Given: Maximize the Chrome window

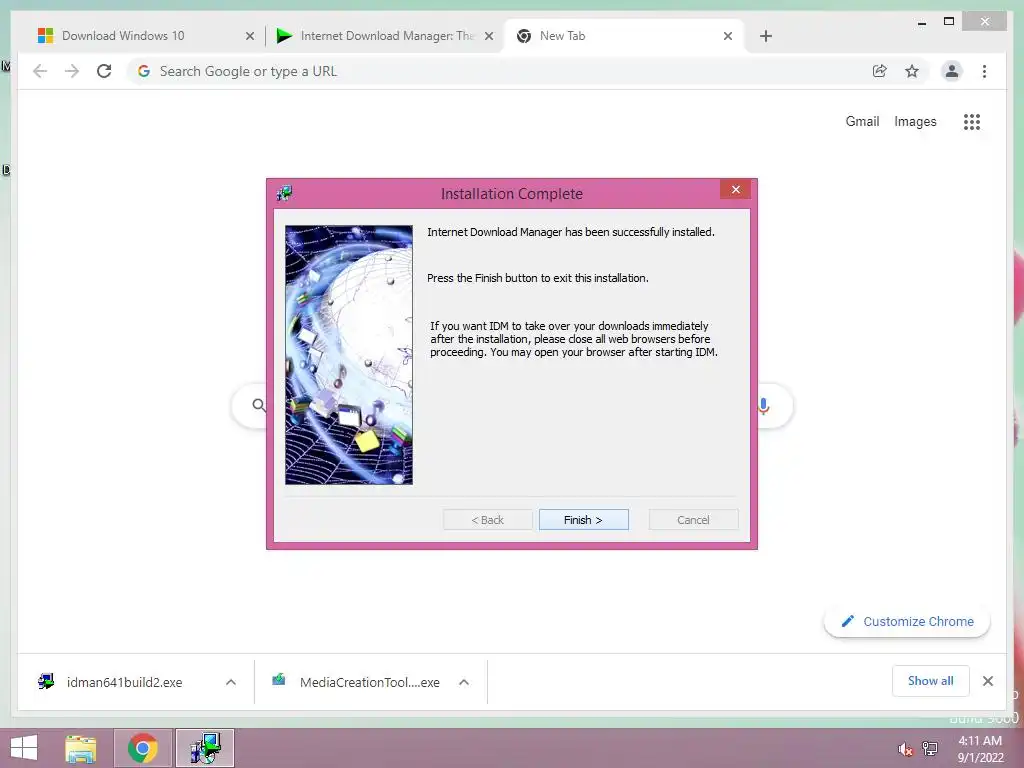Looking at the screenshot, I should click(x=949, y=22).
